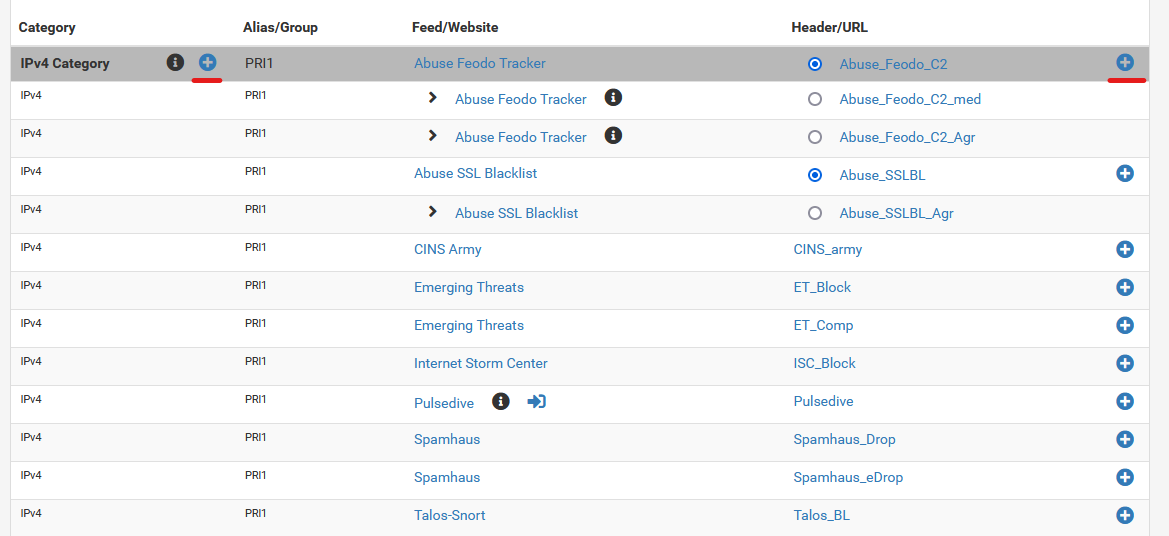This screenshot has height=536, width=1169.
Task: Click the ET_Comp header URL link
Action: pos(823,325)
